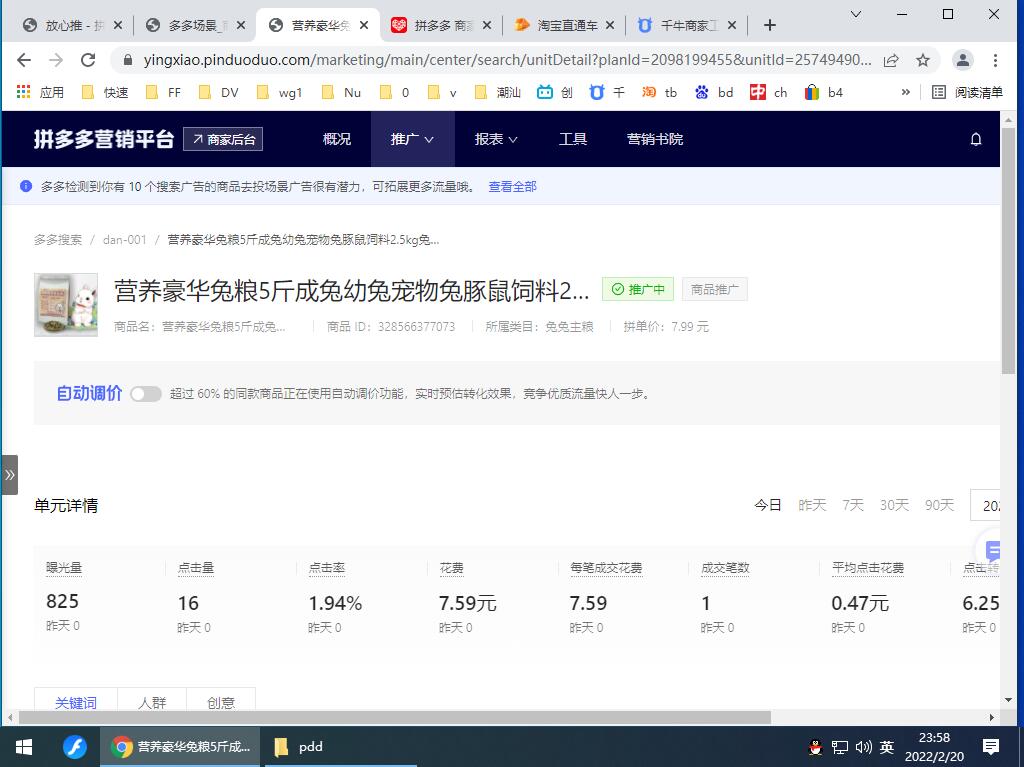This screenshot has width=1024, height=767.
Task: Click the rabbit food product thumbnail
Action: [66, 305]
